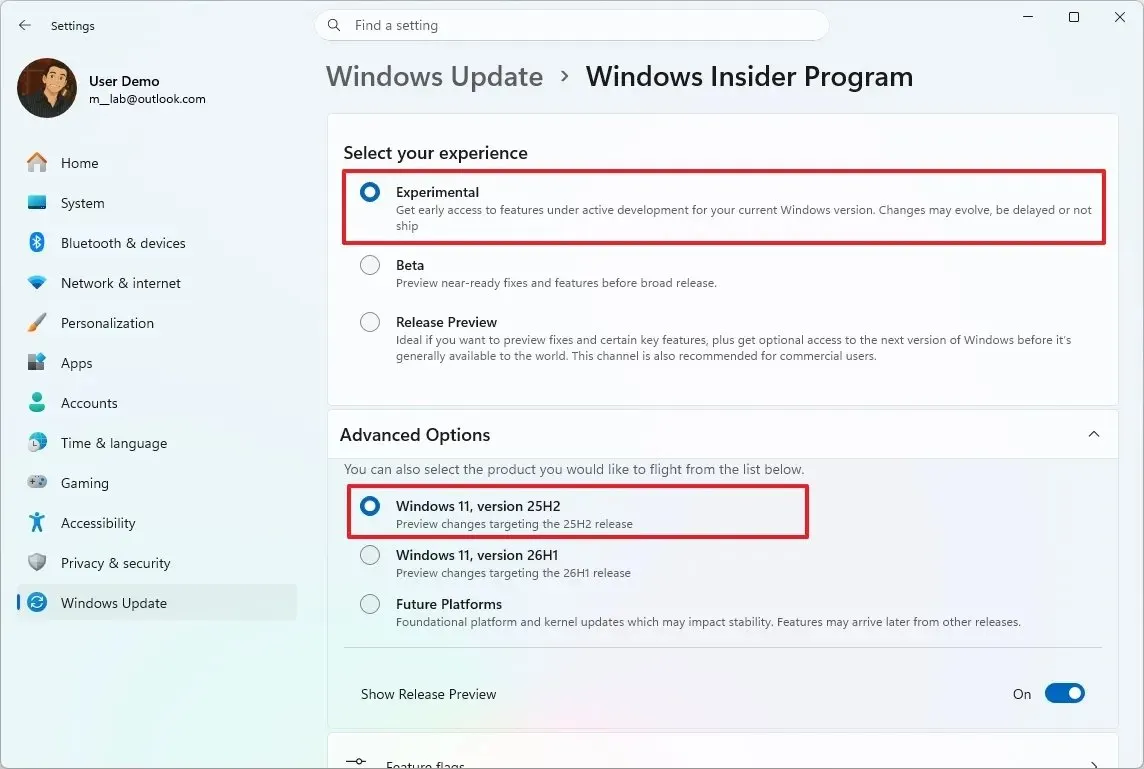Open Time & language settings
The width and height of the screenshot is (1144, 769).
[x=157, y=443]
